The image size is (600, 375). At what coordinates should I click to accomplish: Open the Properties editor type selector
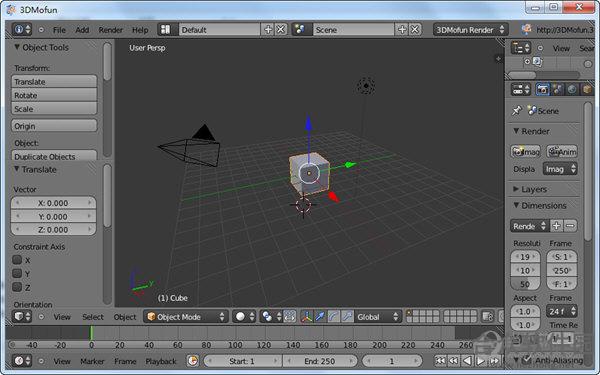[521, 90]
